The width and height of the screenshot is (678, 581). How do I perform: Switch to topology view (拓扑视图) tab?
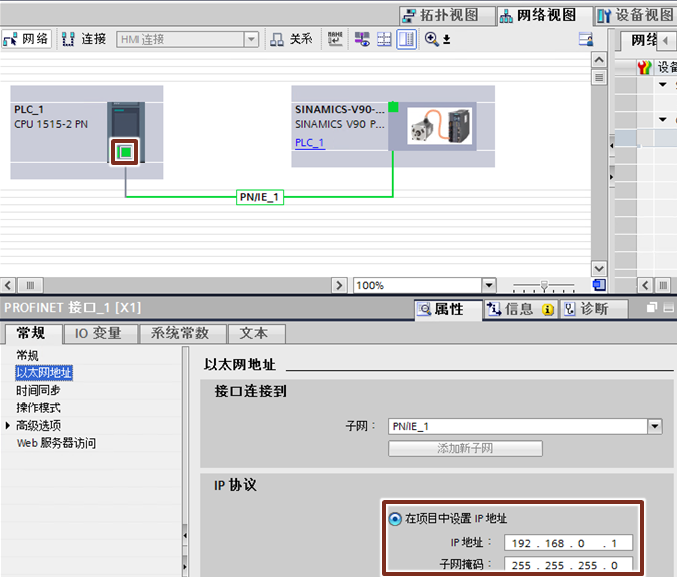point(447,16)
